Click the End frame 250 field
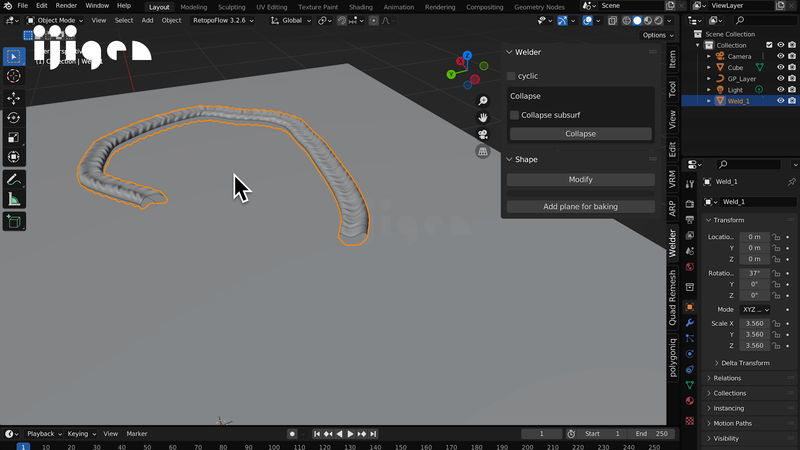800x450 pixels. (x=653, y=434)
